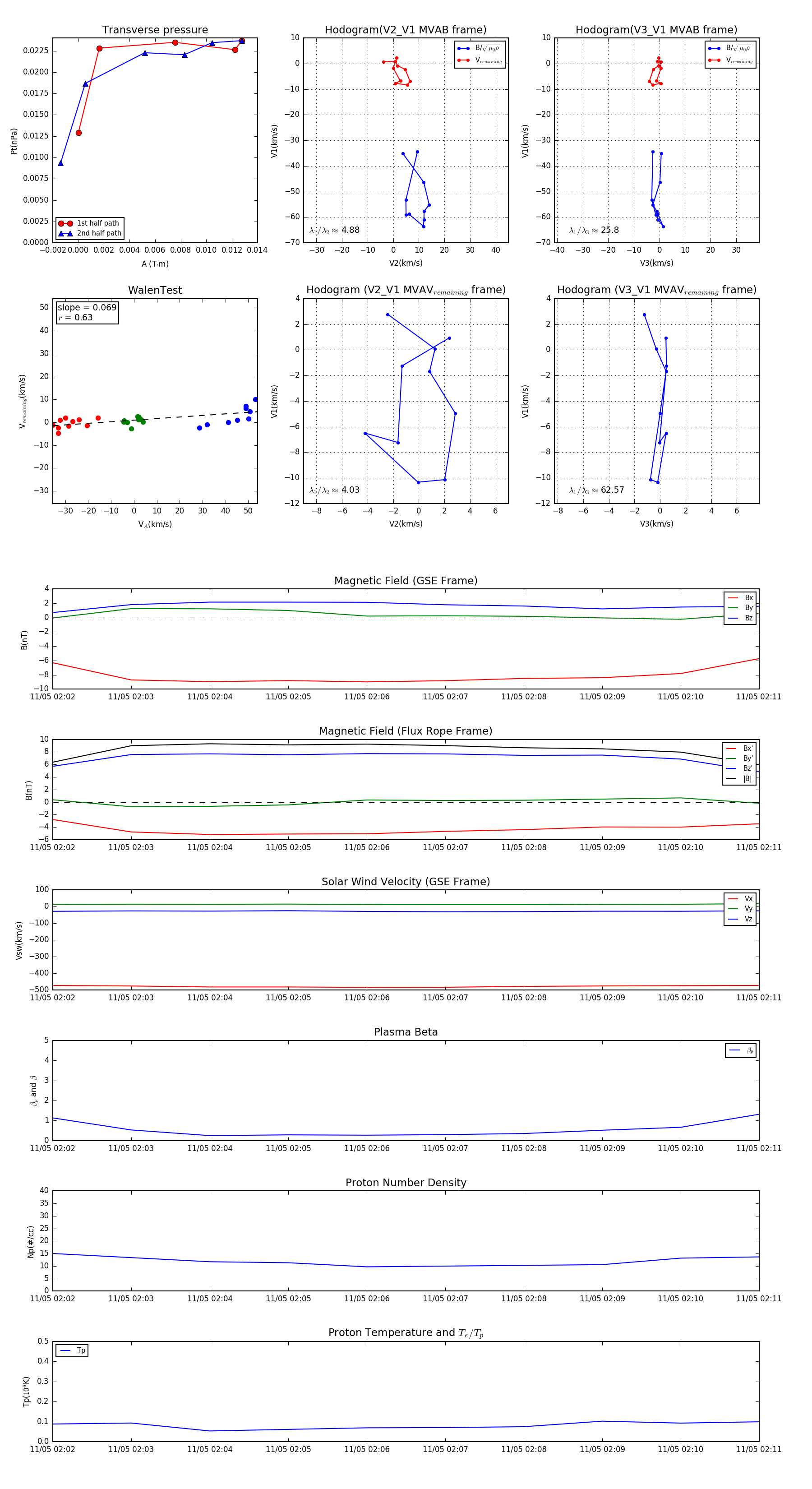
Task: Click the 'Vsw(km/s)' y-axis label
Action: (x=18, y=940)
